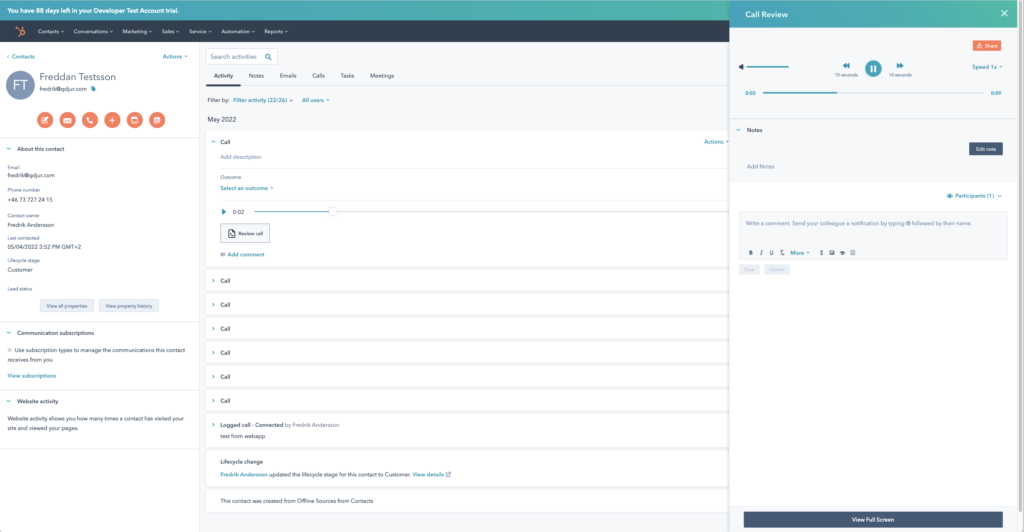Image resolution: width=1024 pixels, height=532 pixels.
Task: Click View all properties button
Action: tap(67, 305)
